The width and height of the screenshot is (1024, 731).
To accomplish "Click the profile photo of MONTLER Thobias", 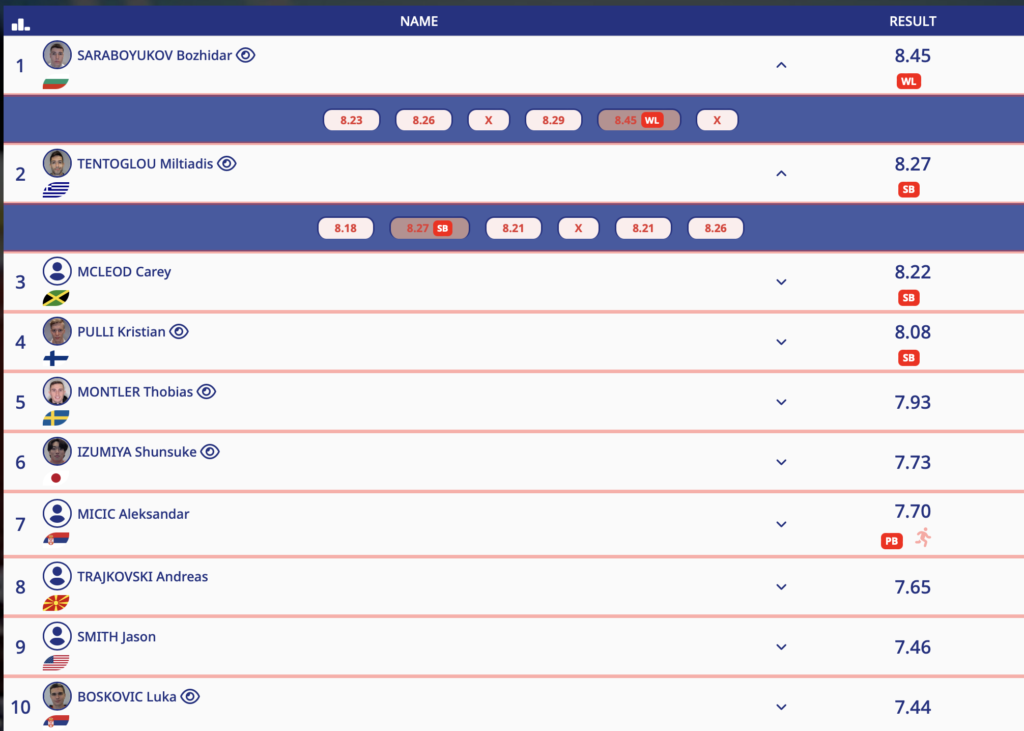I will click(x=57, y=391).
